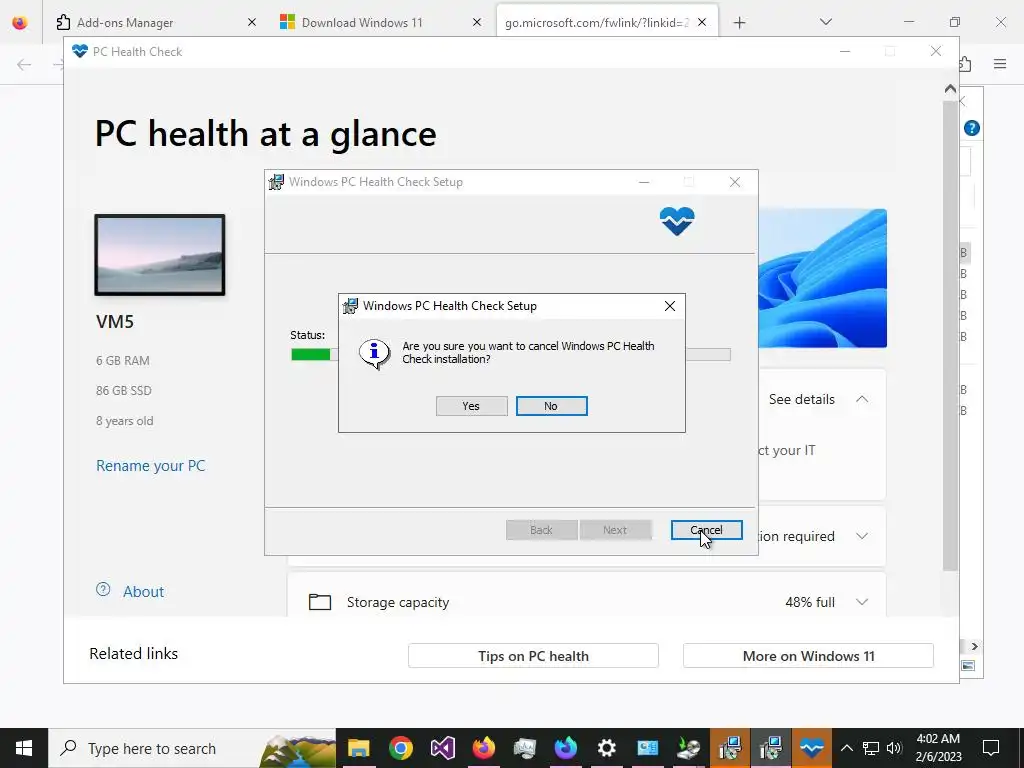Screen dimensions: 1024x768
Task: Click the VM5 device thumbnail image
Action: pyautogui.click(x=160, y=255)
